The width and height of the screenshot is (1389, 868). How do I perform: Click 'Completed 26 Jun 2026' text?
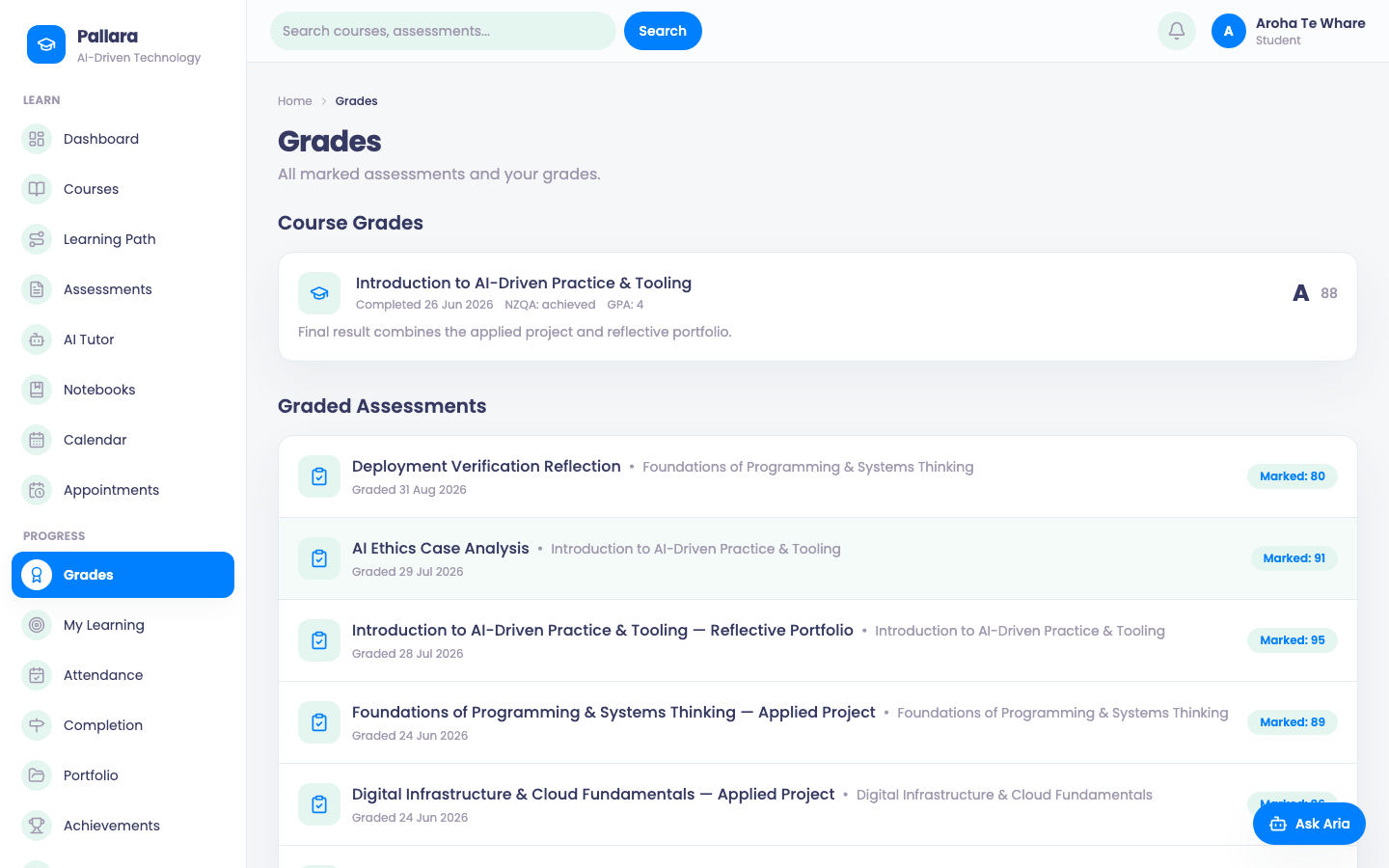click(424, 305)
